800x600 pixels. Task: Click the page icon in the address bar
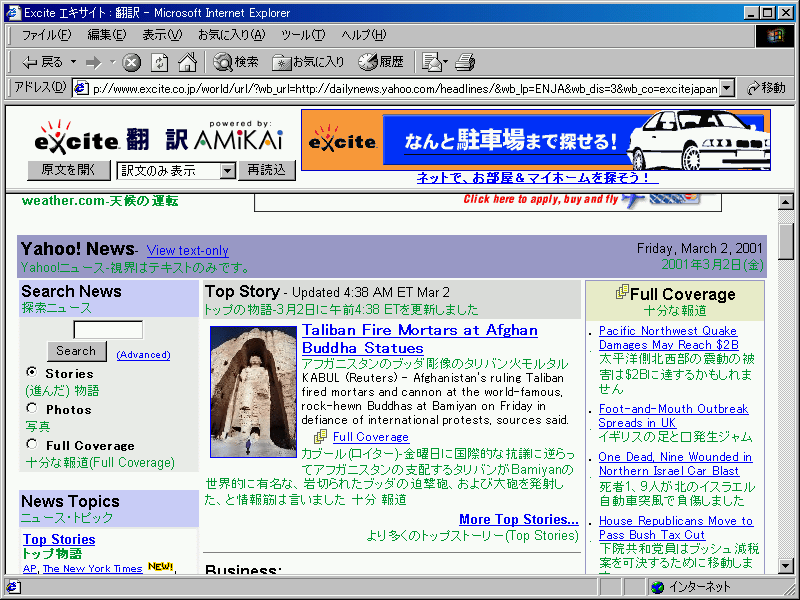82,88
